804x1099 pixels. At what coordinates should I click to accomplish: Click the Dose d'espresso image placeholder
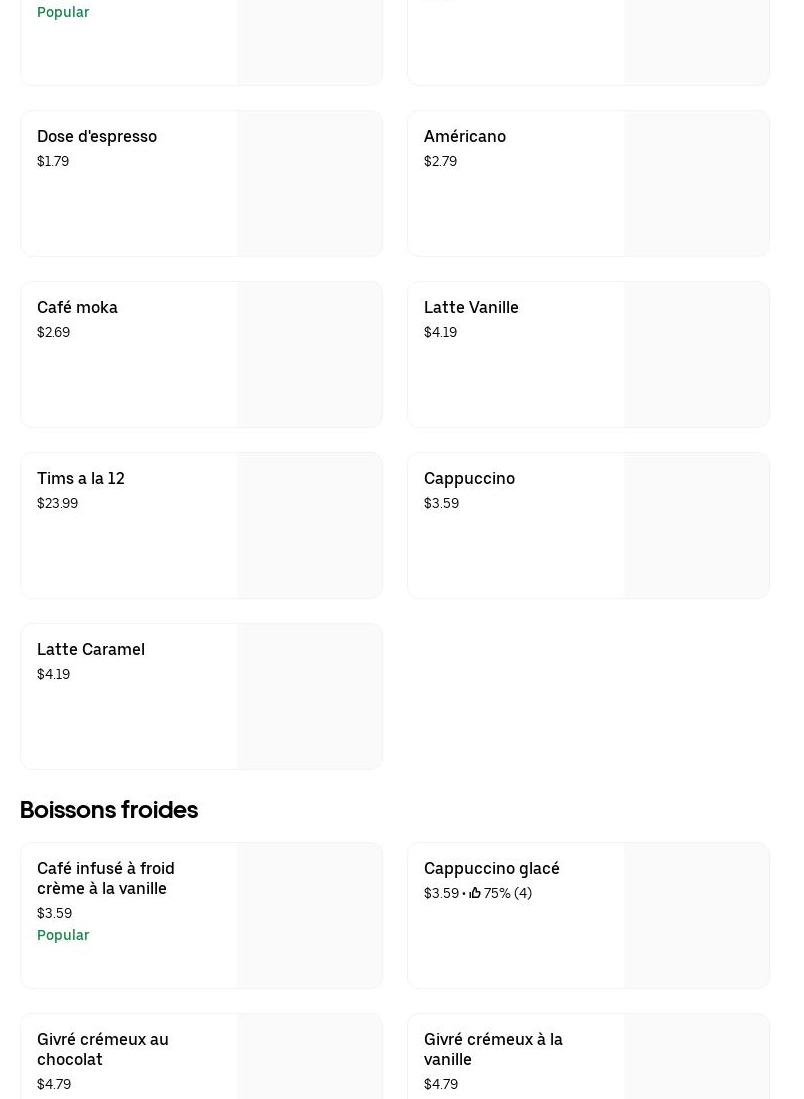point(310,184)
